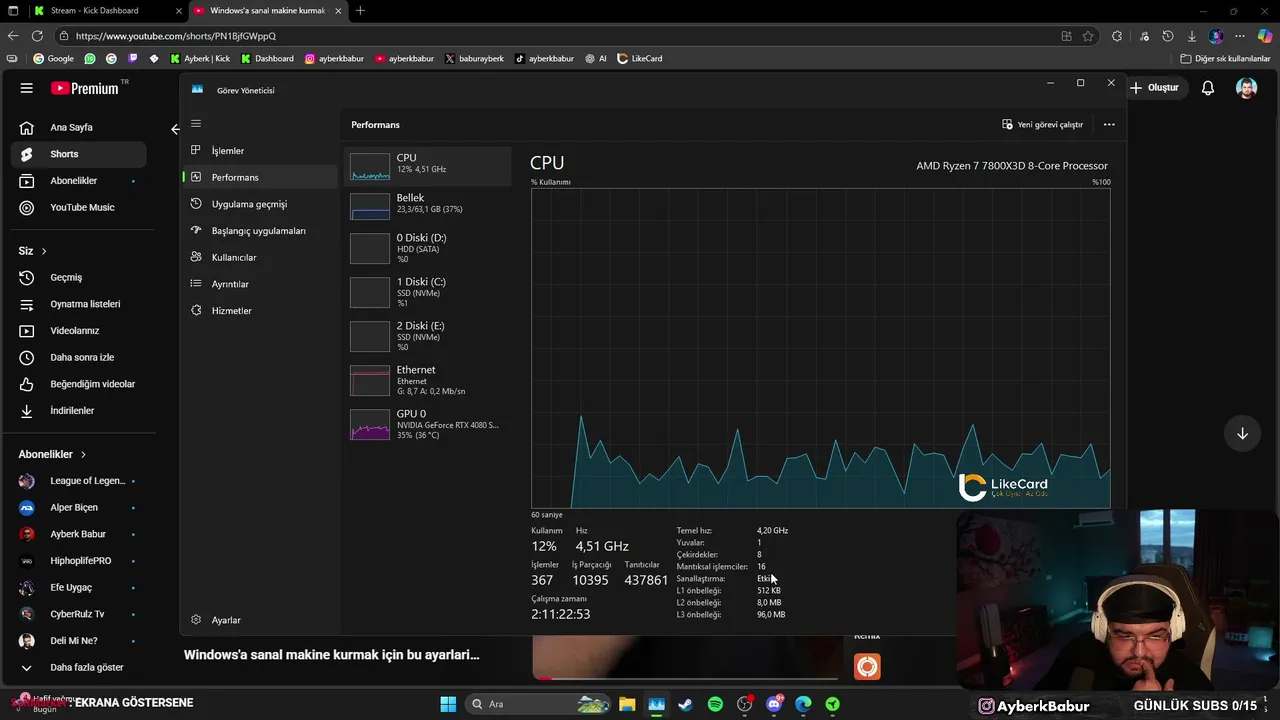Open the Task Manager hamburger navigation menu
This screenshot has height=720, width=1280.
[196, 124]
